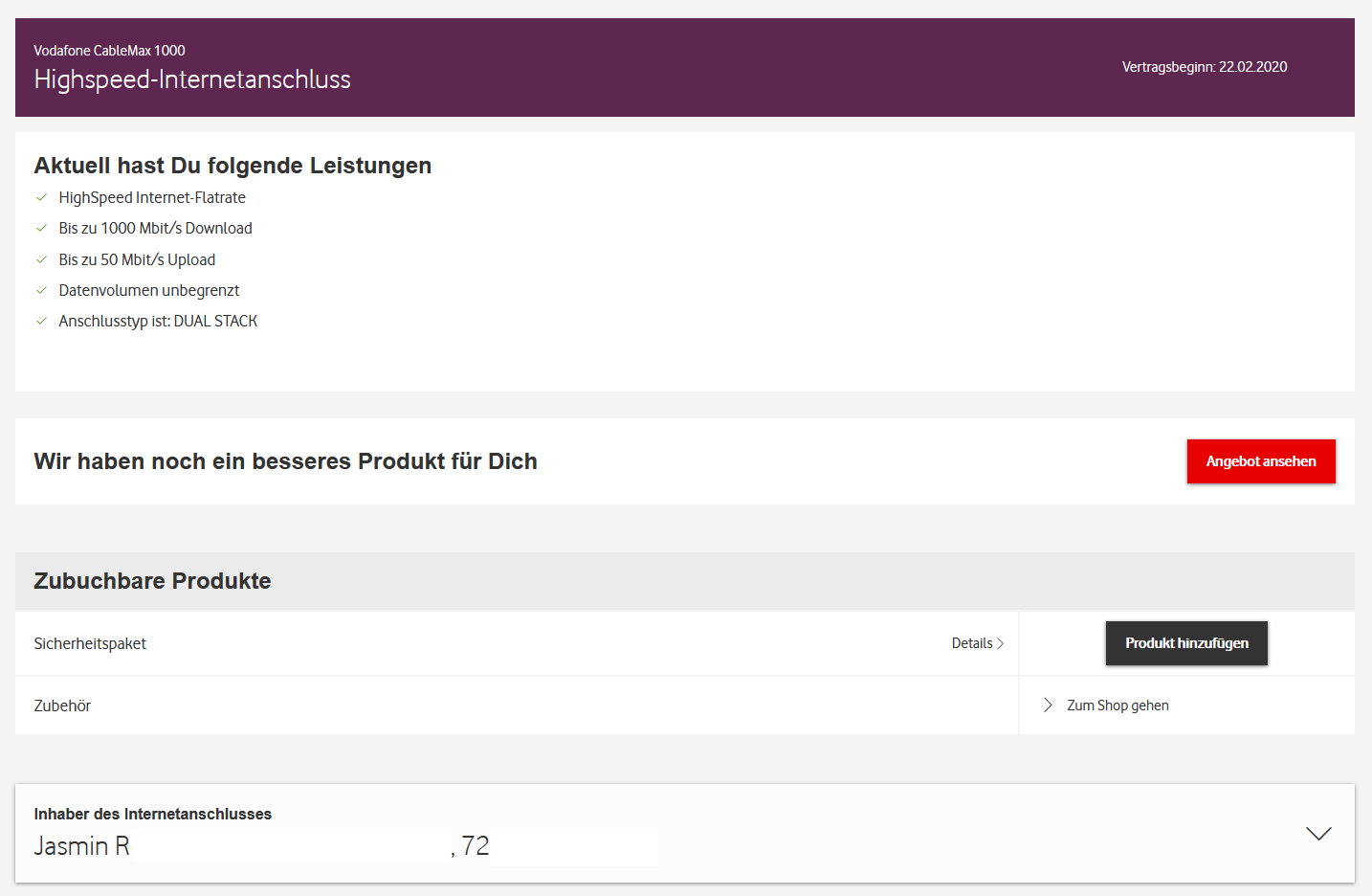Click the account holder name Jasmin R
The height and width of the screenshot is (896, 1372).
(81, 846)
